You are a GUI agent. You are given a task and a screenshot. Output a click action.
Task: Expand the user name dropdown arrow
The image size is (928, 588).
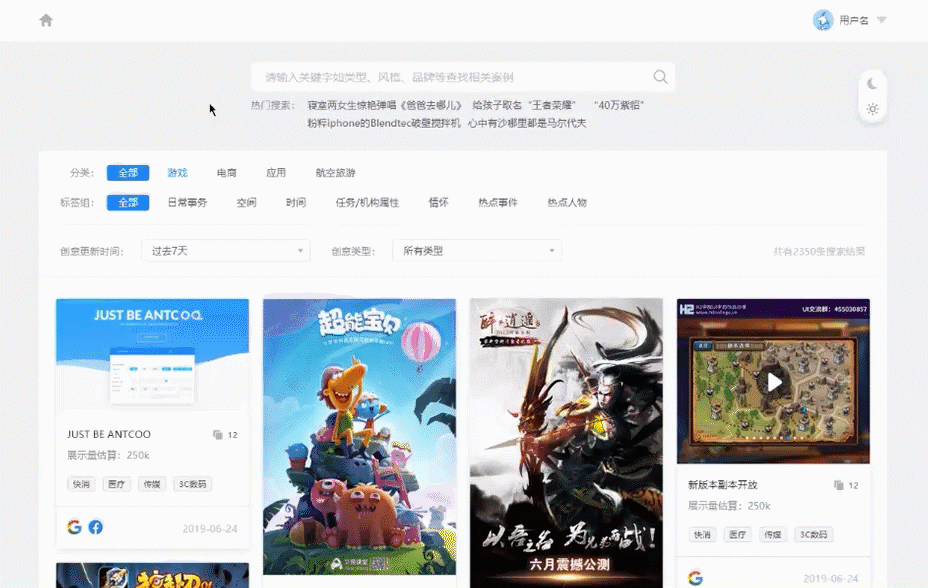click(881, 20)
